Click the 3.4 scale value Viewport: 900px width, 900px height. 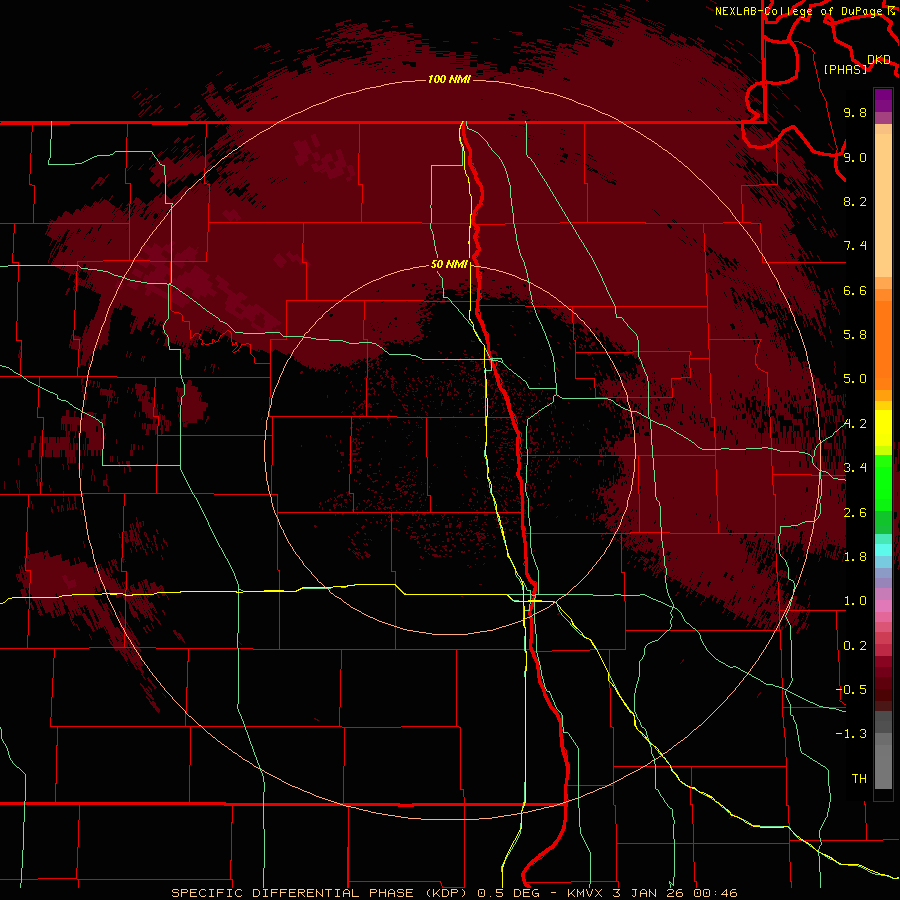point(855,468)
